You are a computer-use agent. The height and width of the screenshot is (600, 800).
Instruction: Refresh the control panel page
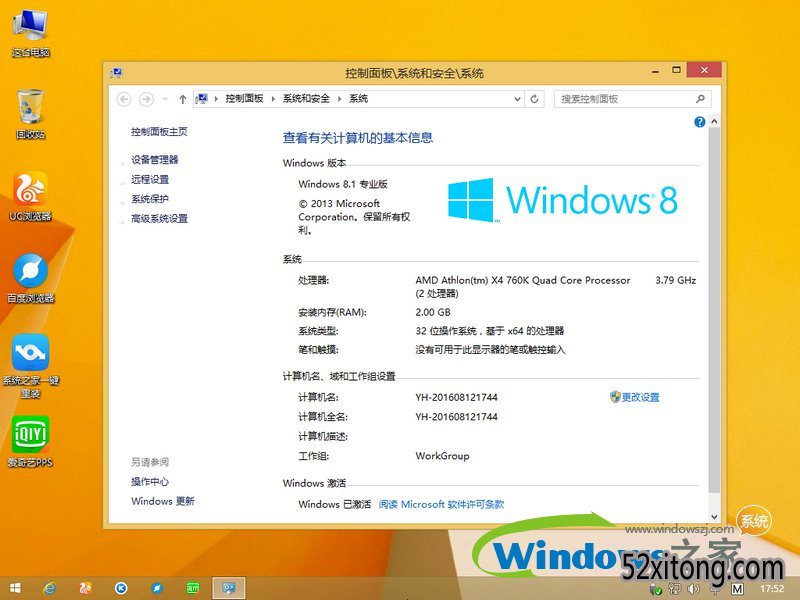(534, 99)
